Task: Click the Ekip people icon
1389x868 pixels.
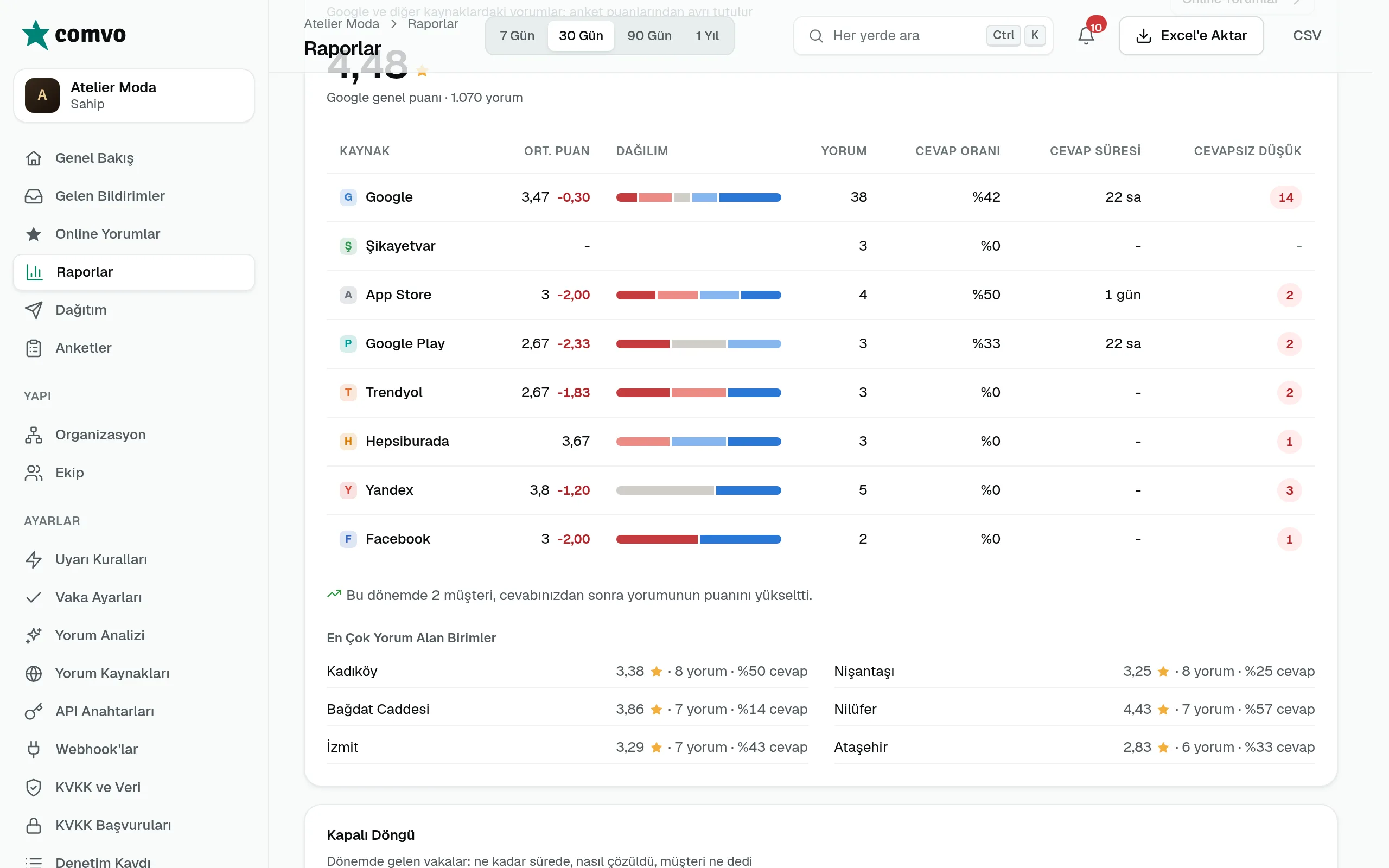Action: 34,473
